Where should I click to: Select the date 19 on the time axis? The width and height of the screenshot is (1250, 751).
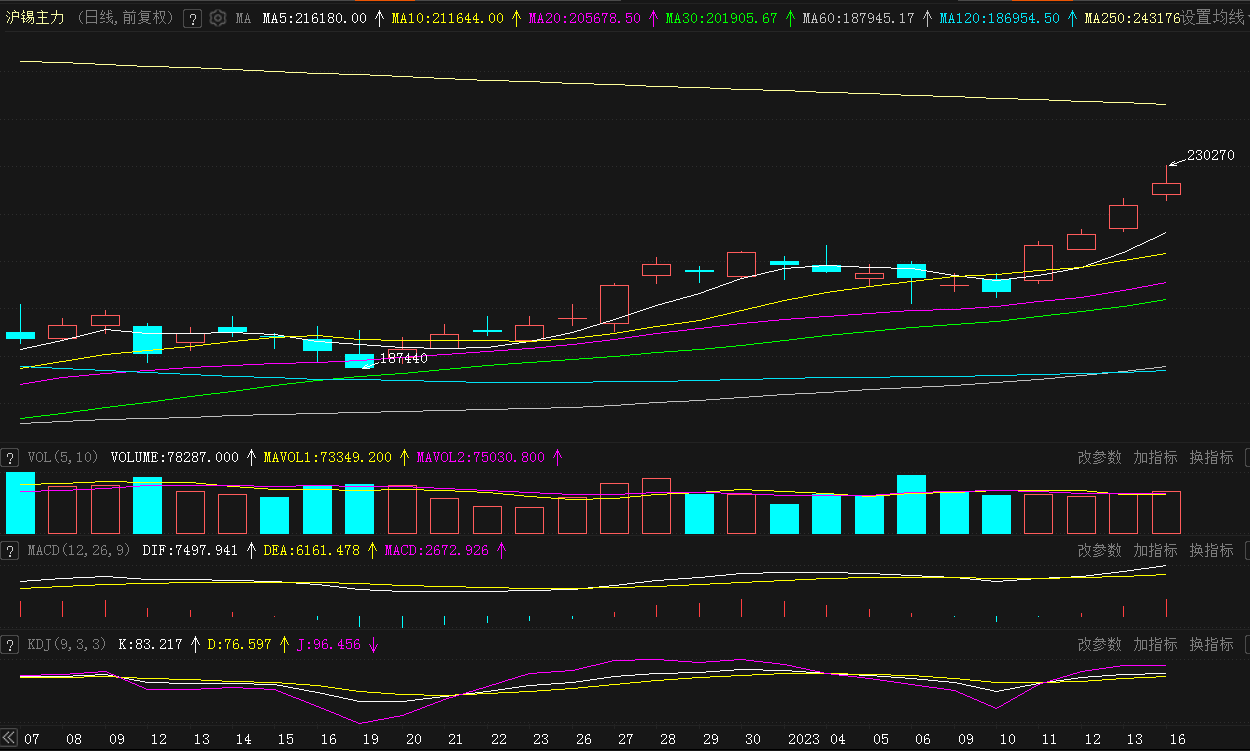click(x=371, y=740)
